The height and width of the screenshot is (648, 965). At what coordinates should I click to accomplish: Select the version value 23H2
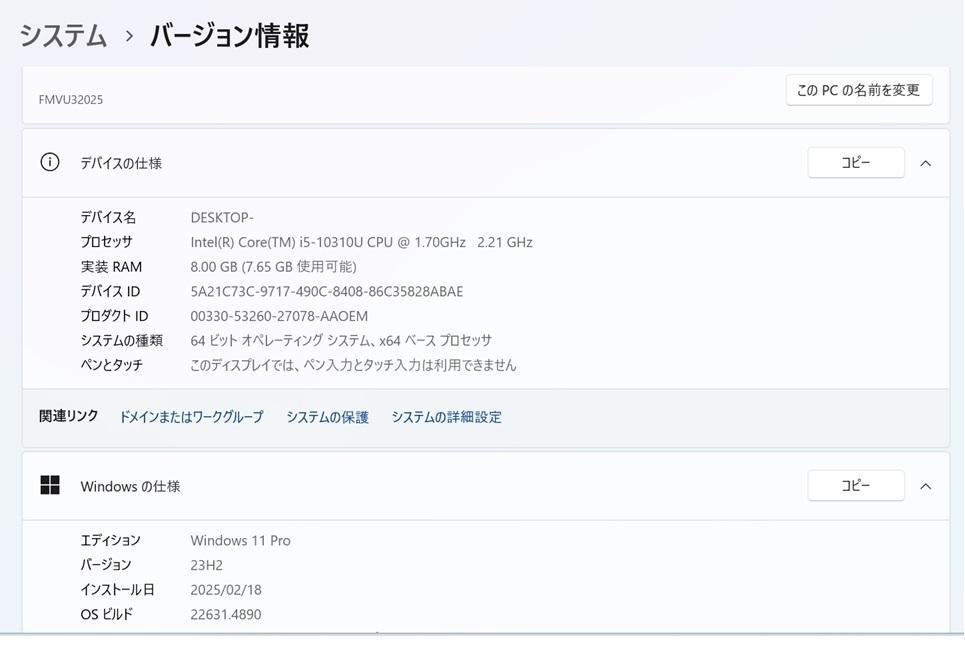207,565
